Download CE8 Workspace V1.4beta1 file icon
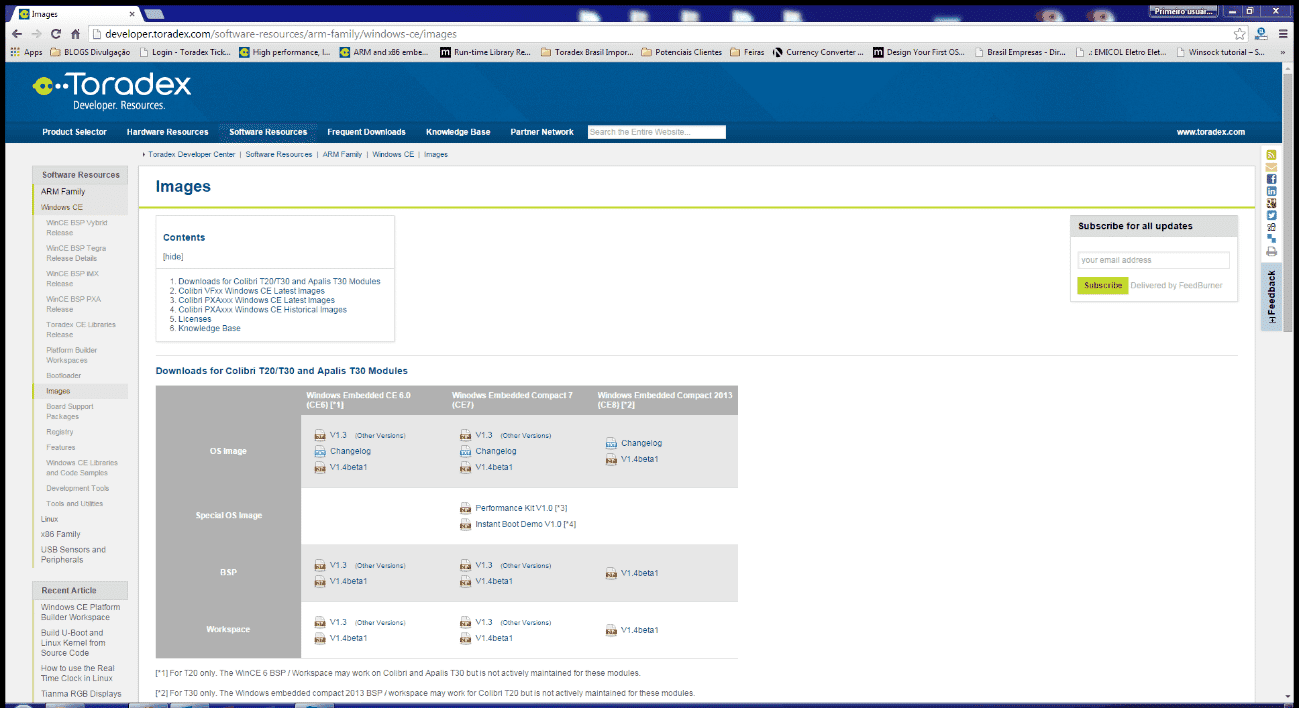Screen dimensions: 1299x708 [x=611, y=630]
